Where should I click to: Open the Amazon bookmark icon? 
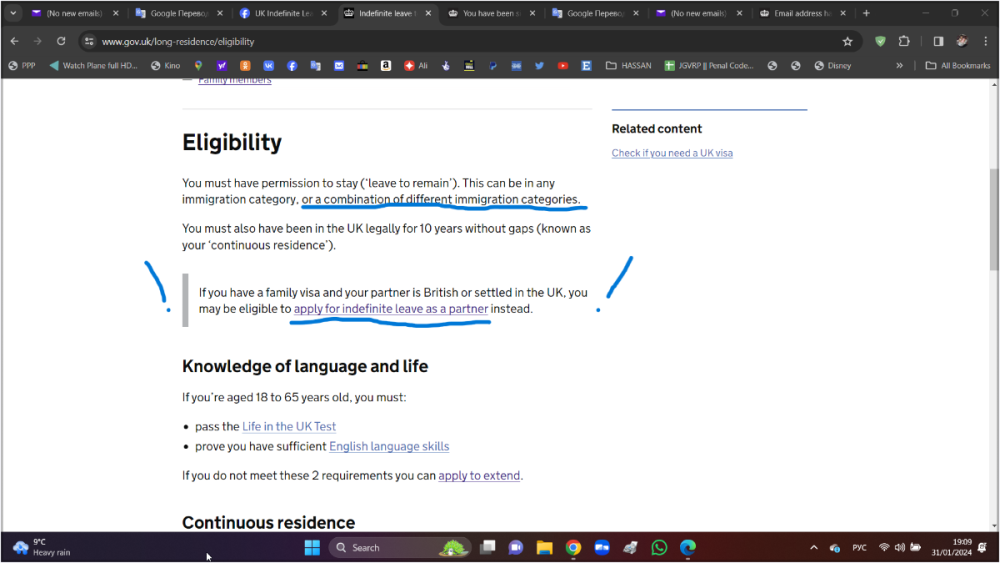pyautogui.click(x=385, y=66)
